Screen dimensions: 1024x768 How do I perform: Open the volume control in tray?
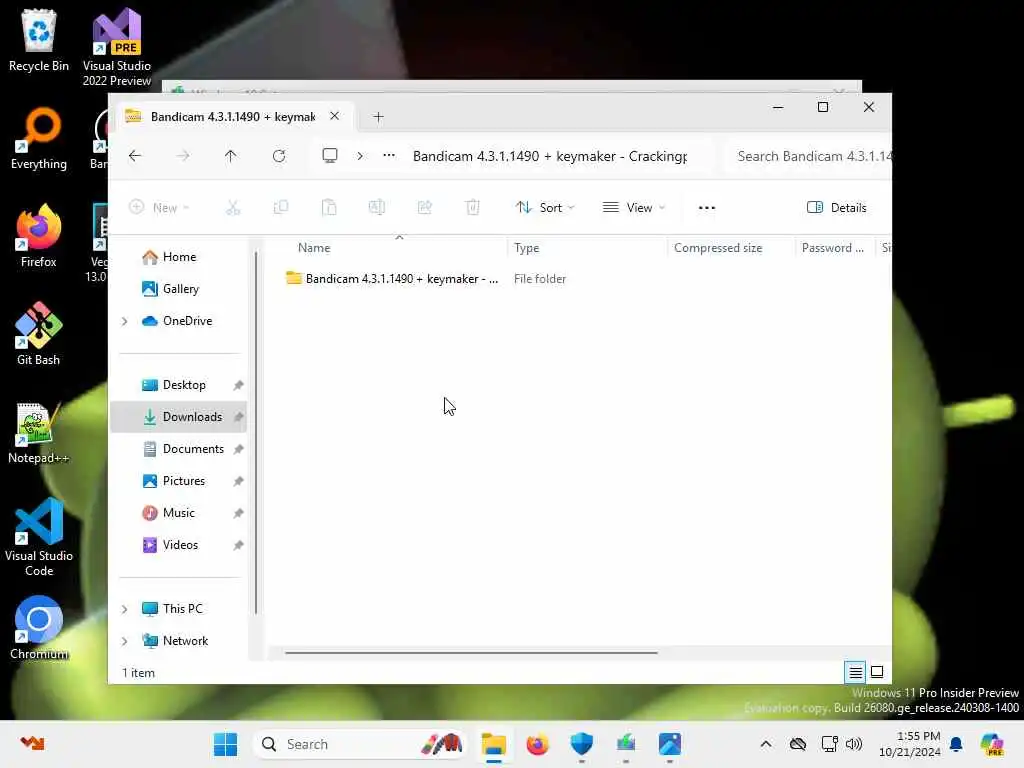pos(854,744)
